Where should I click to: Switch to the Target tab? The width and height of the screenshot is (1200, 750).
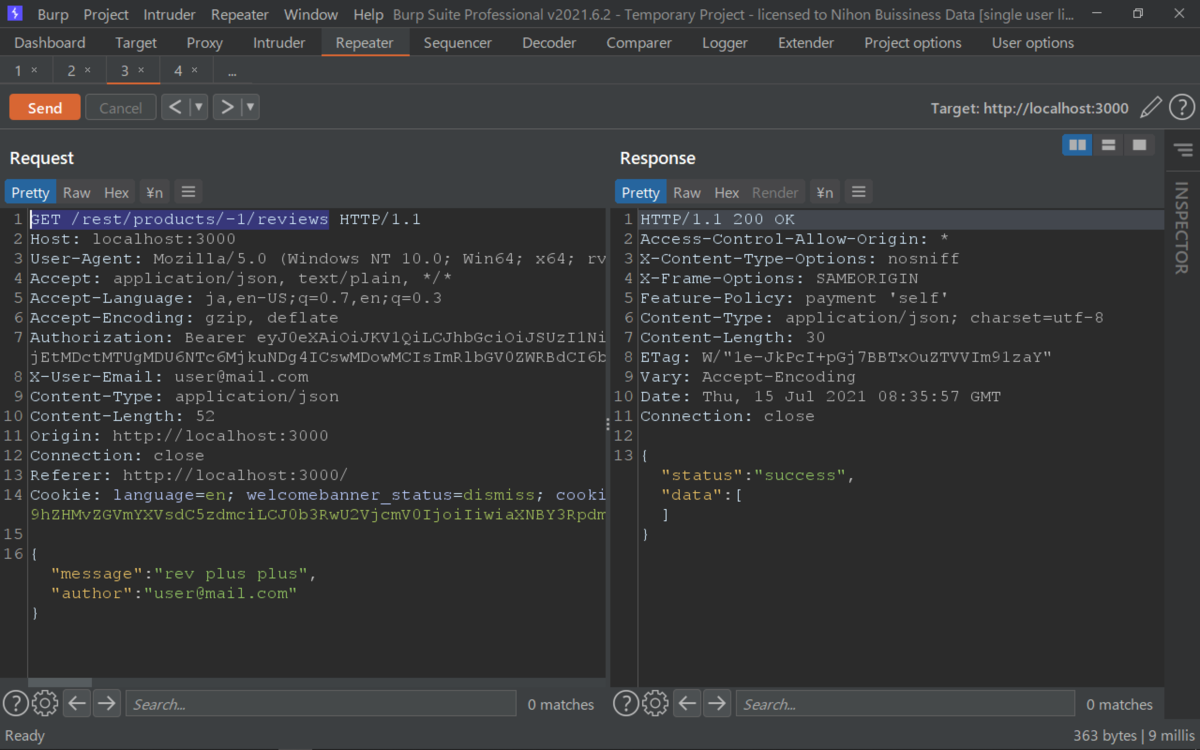click(x=136, y=43)
